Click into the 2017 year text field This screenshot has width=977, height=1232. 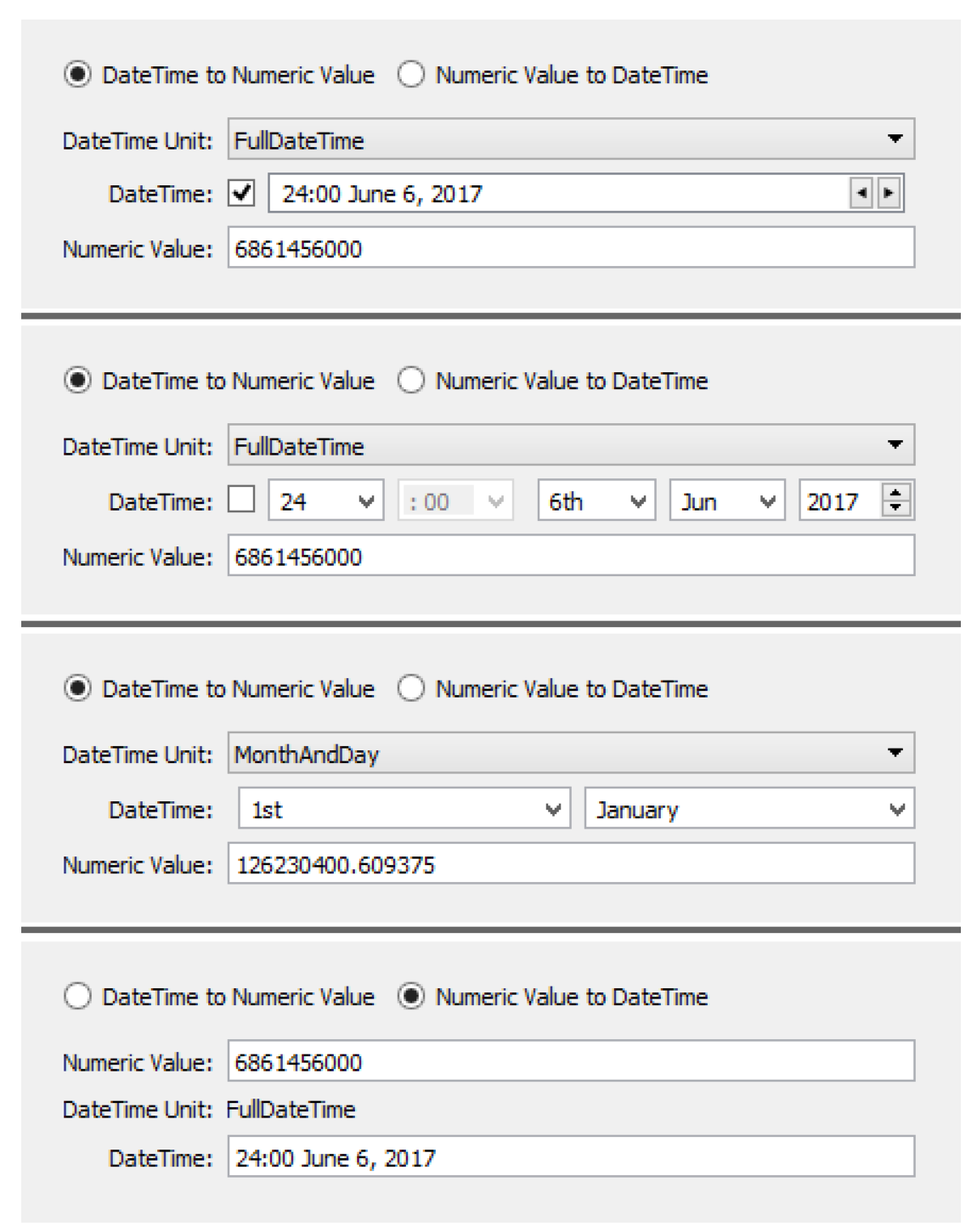839,500
